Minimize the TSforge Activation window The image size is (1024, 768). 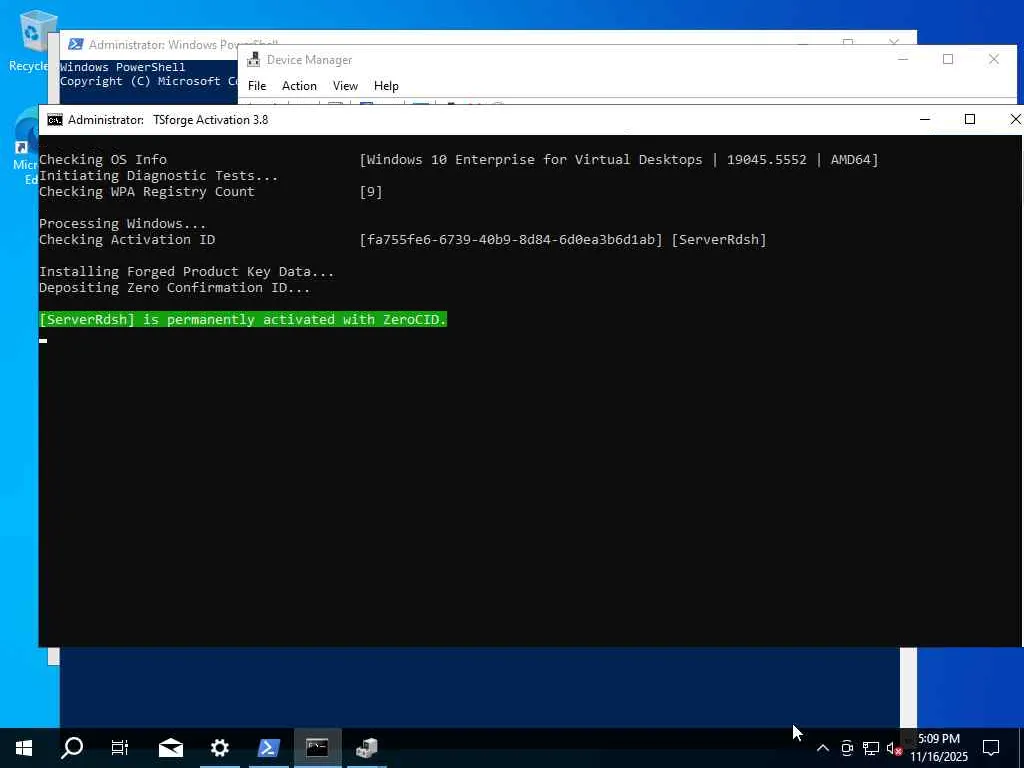click(x=925, y=120)
